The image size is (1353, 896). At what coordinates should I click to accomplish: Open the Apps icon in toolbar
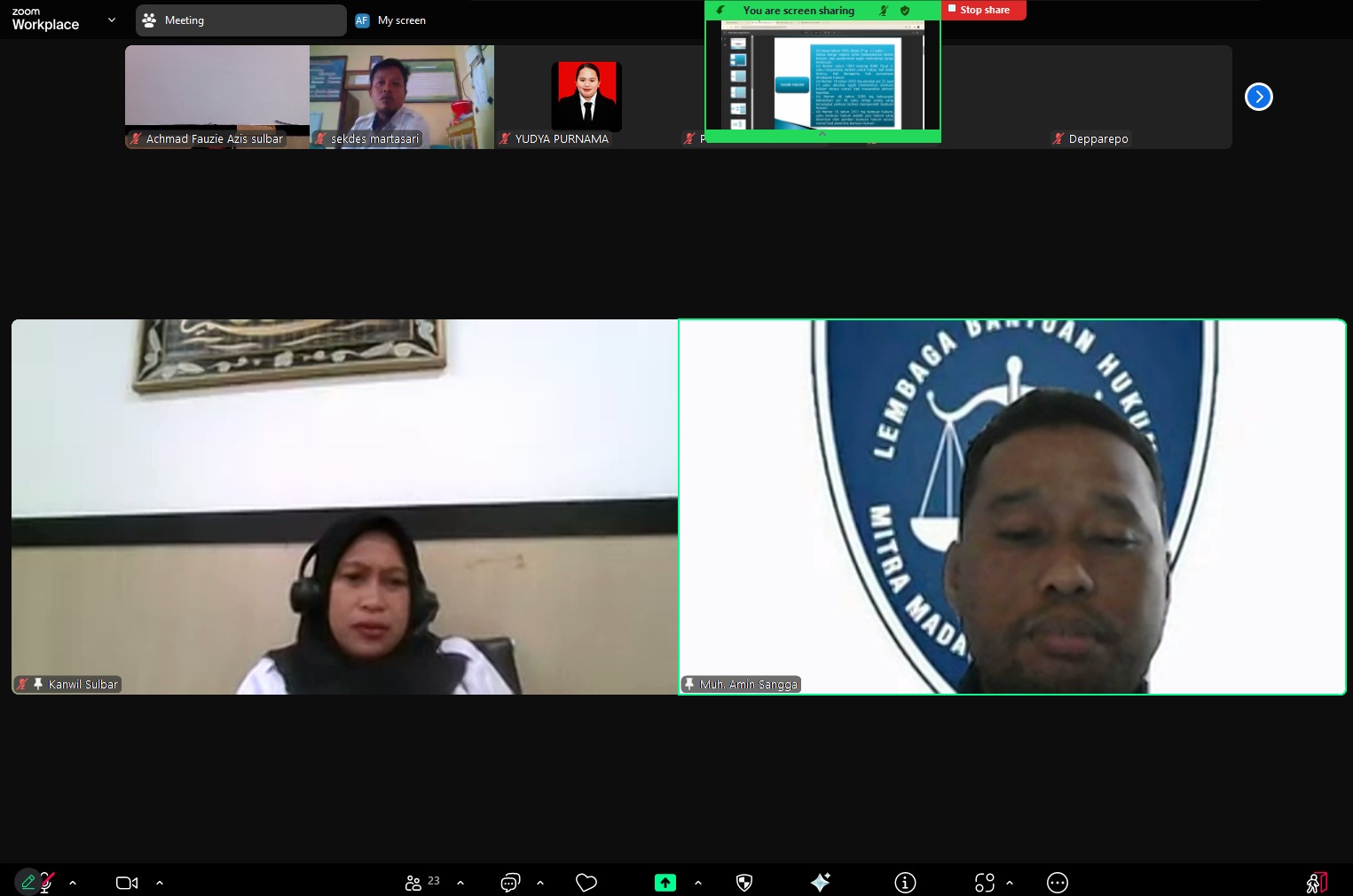[x=984, y=883]
